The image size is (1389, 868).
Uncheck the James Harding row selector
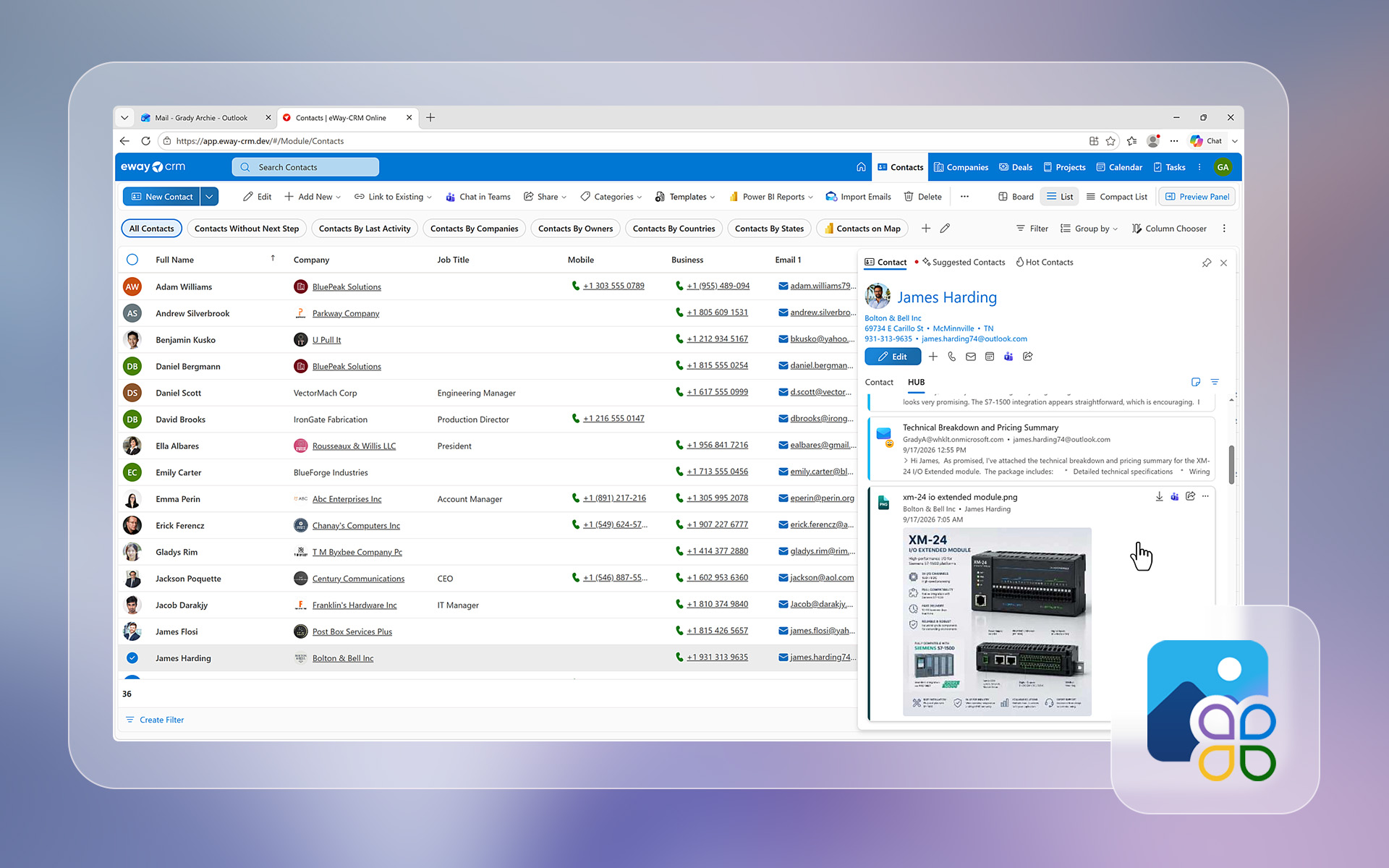point(132,658)
